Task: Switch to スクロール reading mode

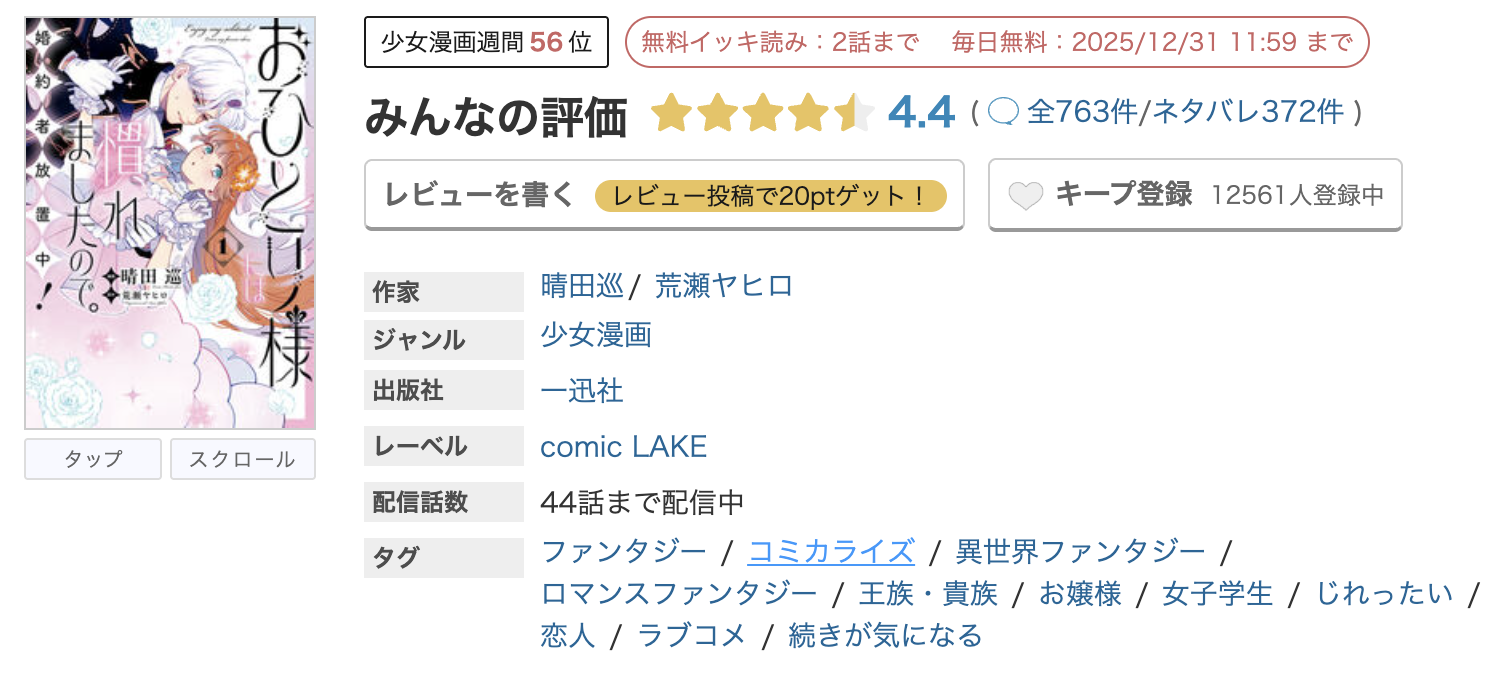Action: (x=242, y=458)
